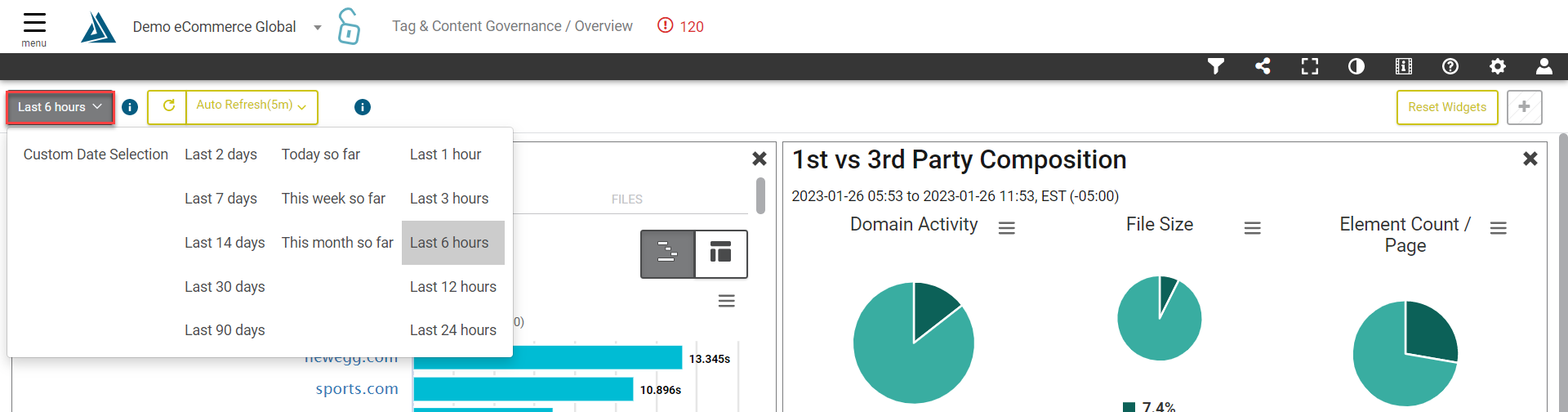The image size is (1568, 412).
Task: Select Last 24 hours from time menu
Action: (453, 330)
